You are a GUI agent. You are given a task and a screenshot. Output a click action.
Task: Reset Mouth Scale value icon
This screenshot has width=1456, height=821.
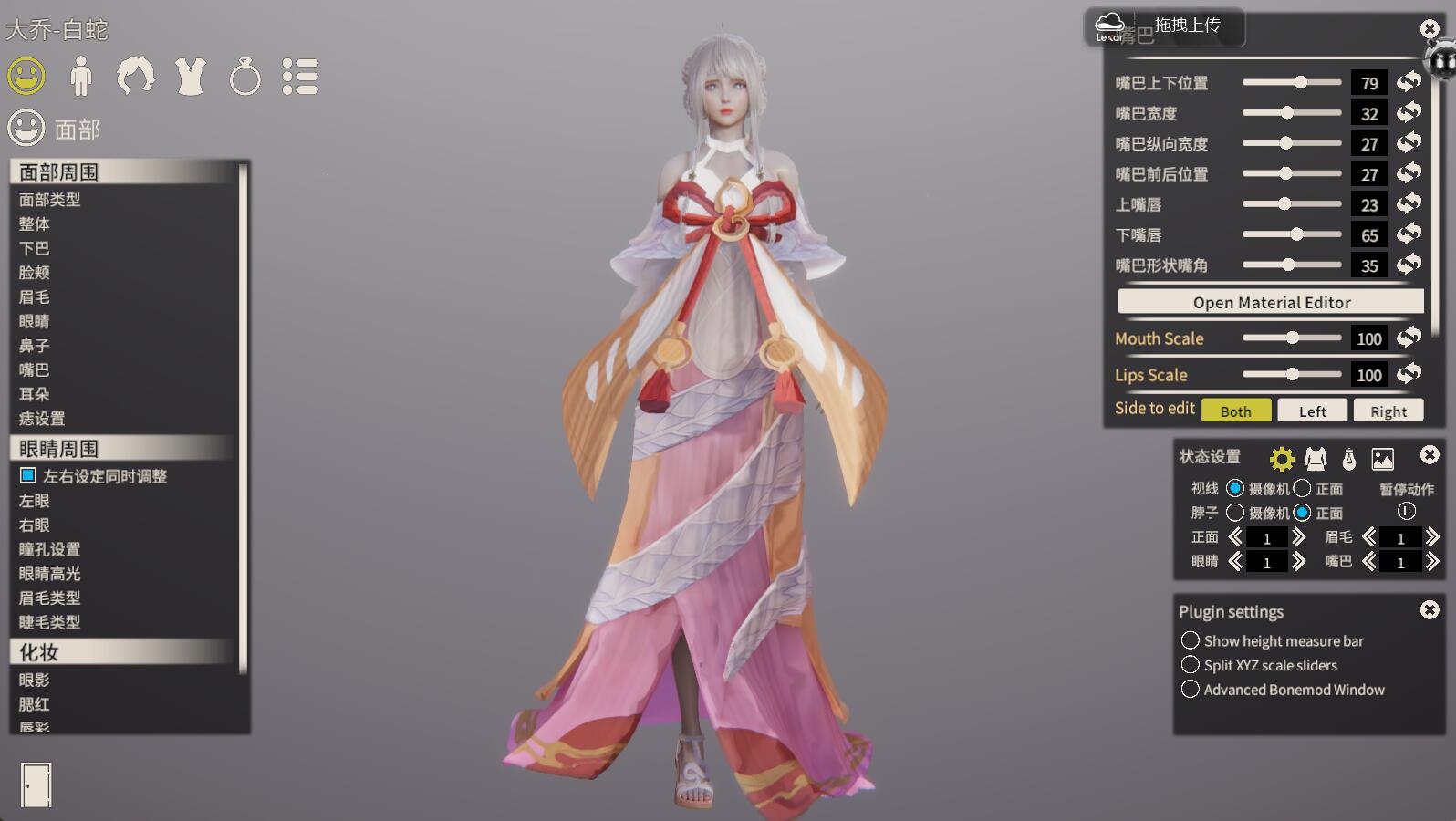(x=1409, y=338)
